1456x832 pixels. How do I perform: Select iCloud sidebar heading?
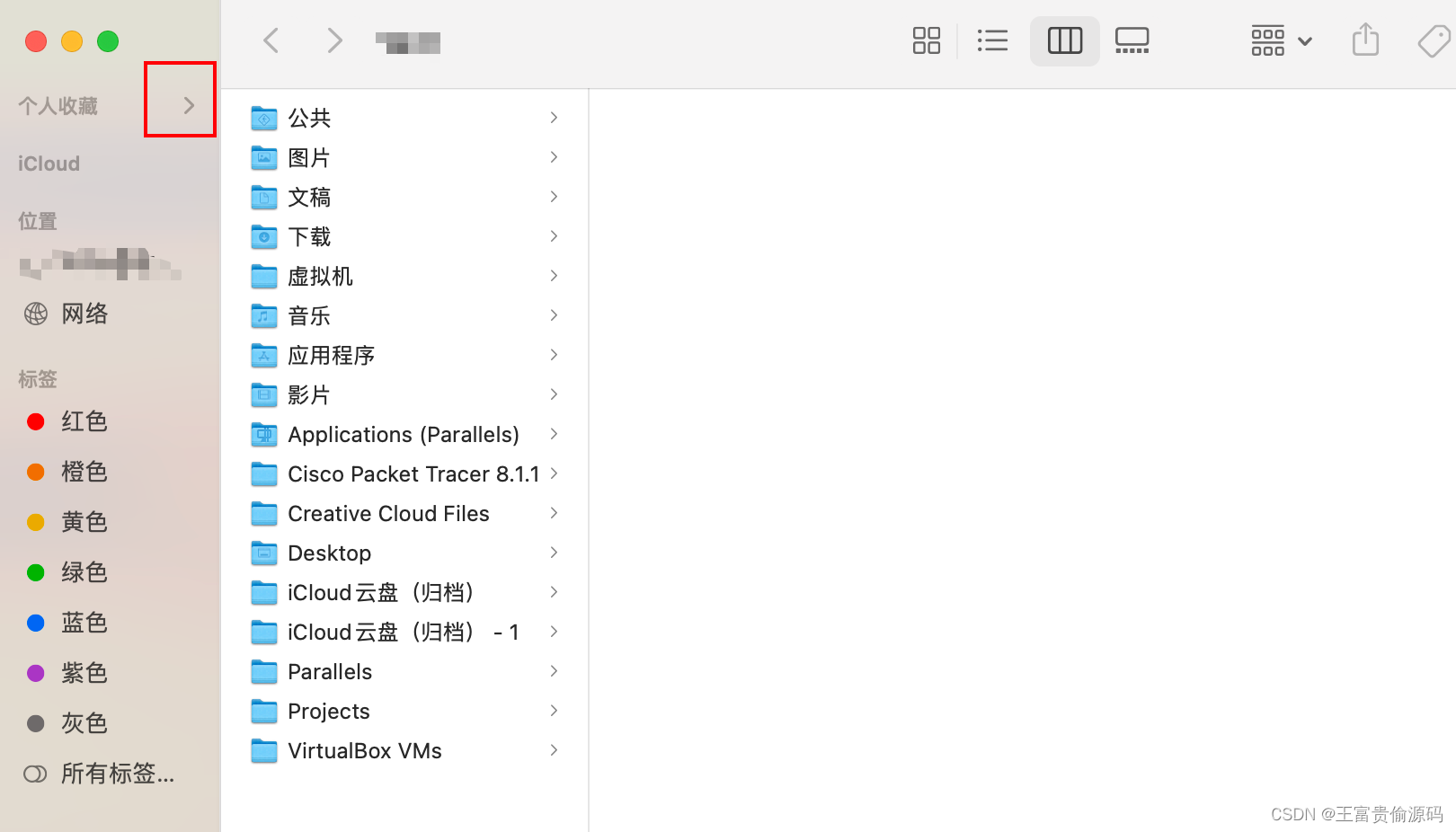[49, 164]
